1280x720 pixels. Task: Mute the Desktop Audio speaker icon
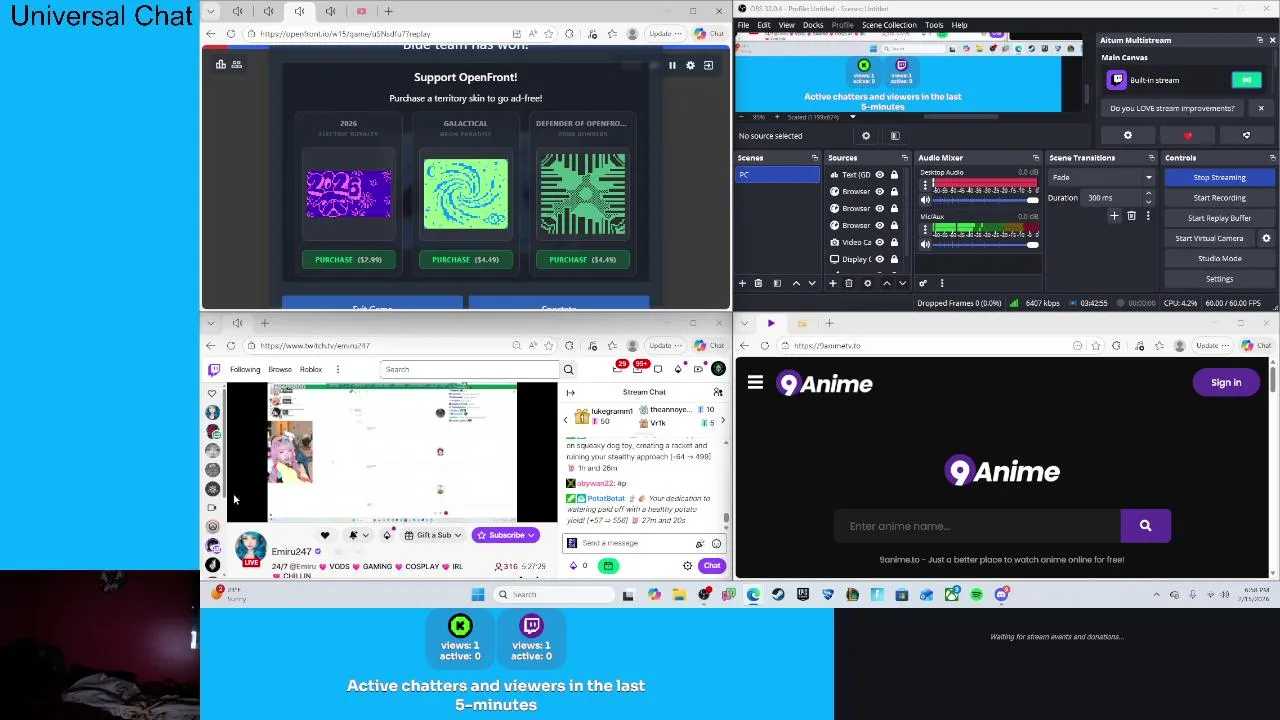[x=925, y=200]
